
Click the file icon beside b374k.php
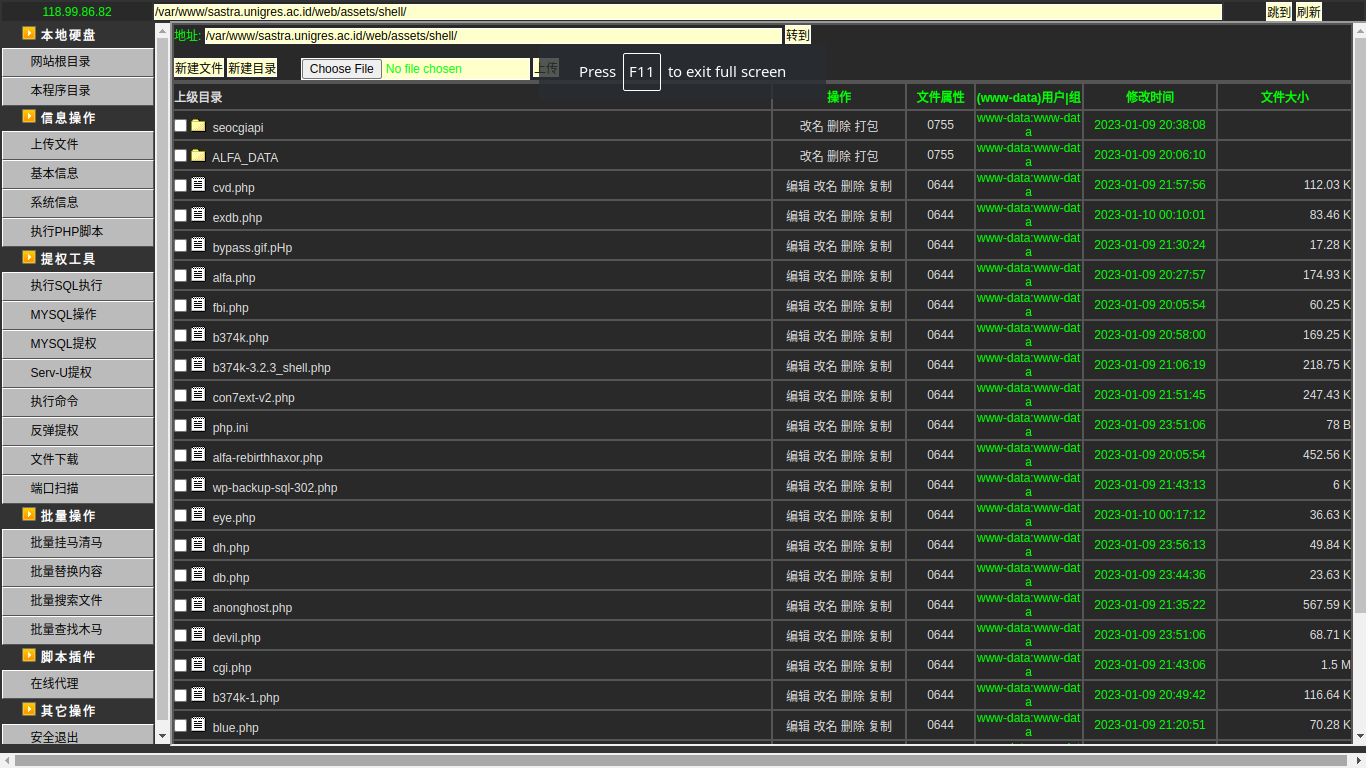pos(198,335)
